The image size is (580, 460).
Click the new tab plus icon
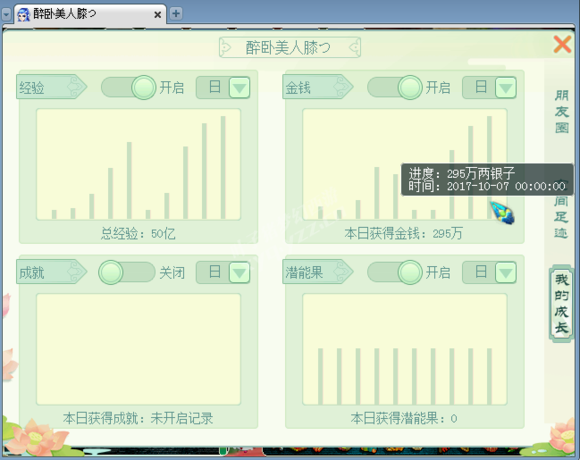(176, 14)
